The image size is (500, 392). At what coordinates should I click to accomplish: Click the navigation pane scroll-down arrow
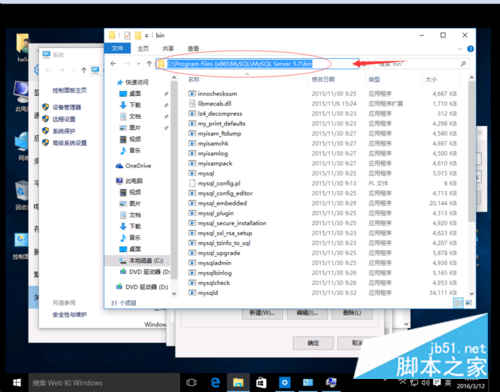pos(174,293)
